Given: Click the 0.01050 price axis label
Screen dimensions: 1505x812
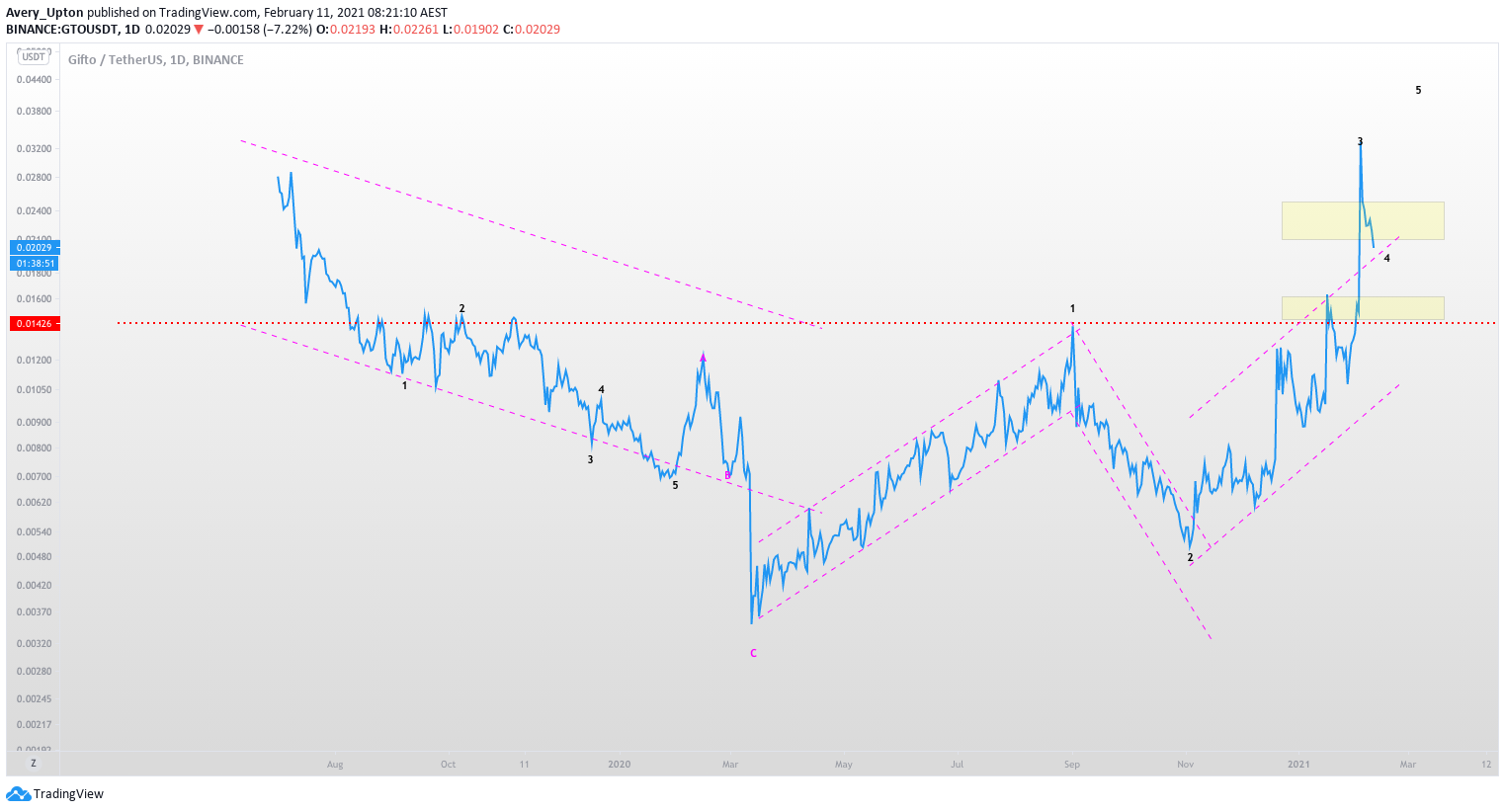Looking at the screenshot, I should point(34,390).
